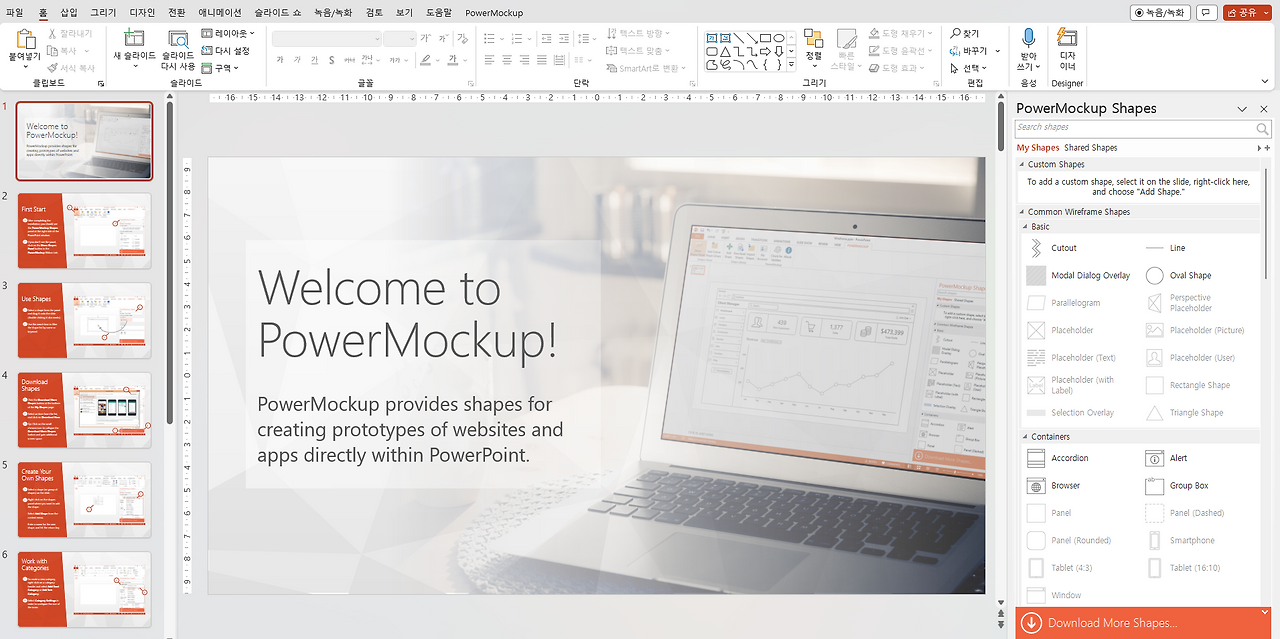Toggle center text alignment
Screen dimensions: 1280x639
tap(507, 60)
